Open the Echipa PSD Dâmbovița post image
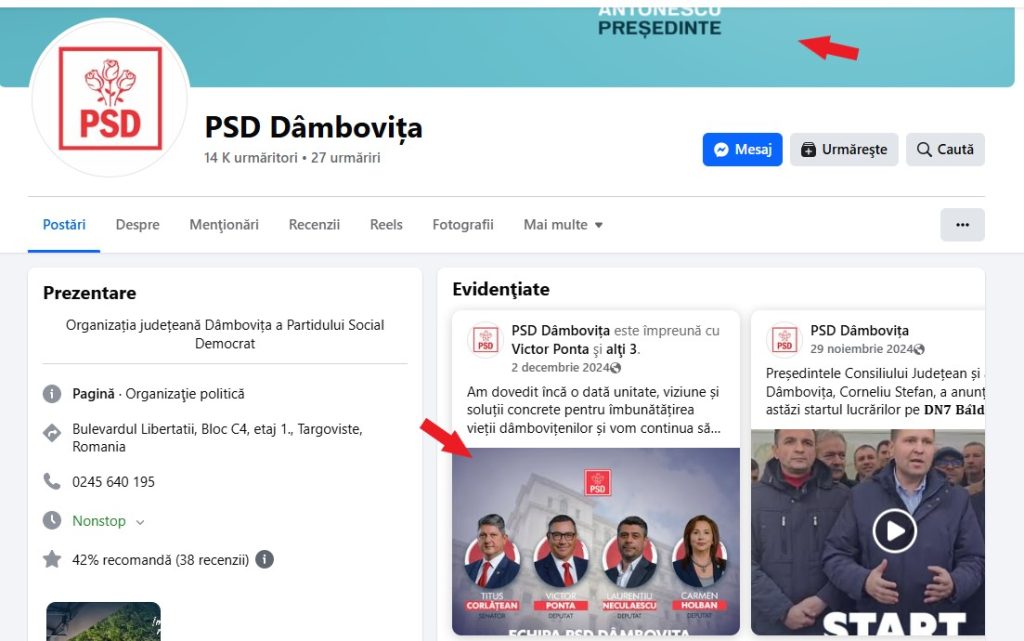Screen dimensions: 1024x641 tap(596, 541)
